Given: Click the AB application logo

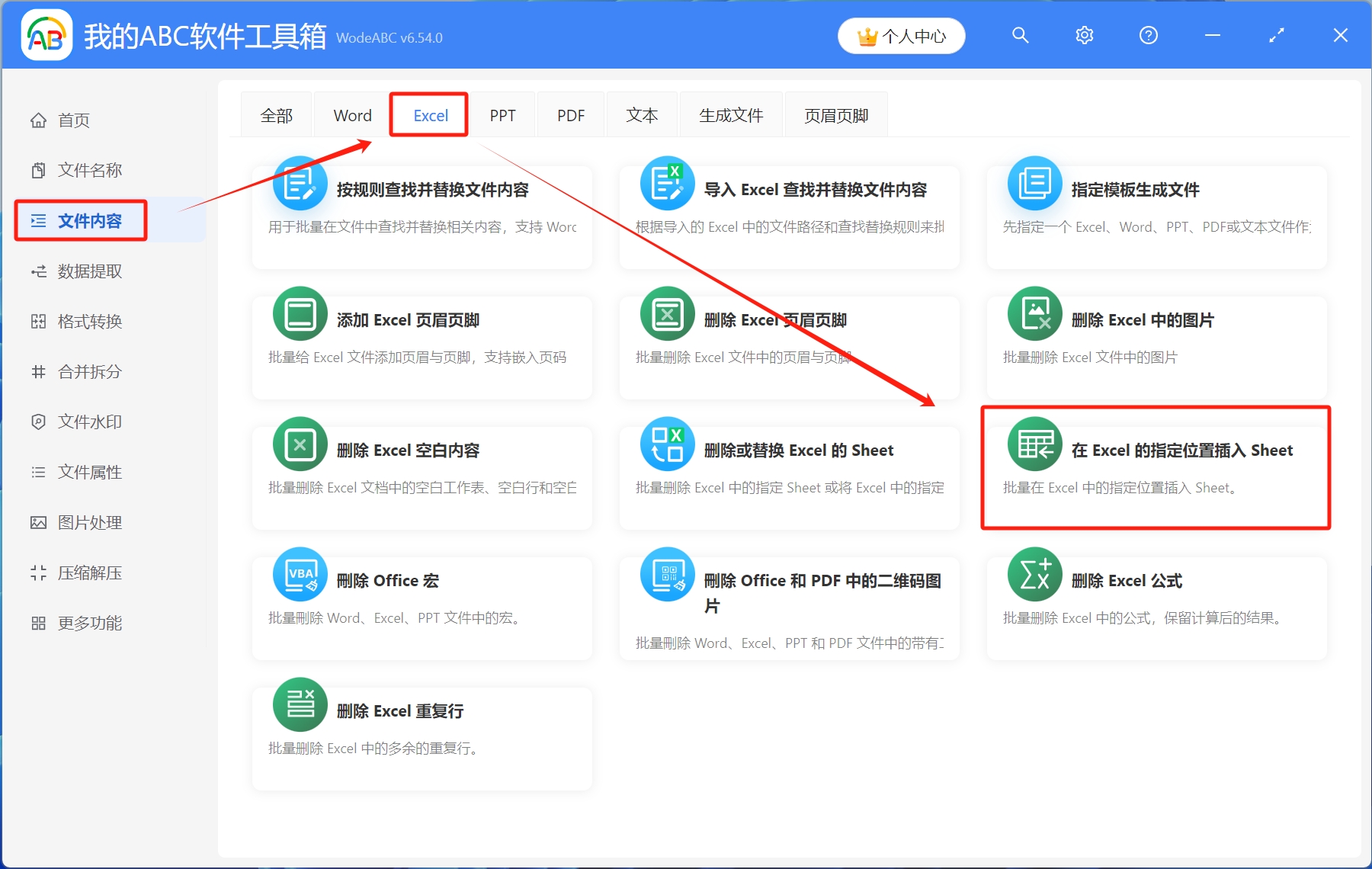Looking at the screenshot, I should point(46,36).
